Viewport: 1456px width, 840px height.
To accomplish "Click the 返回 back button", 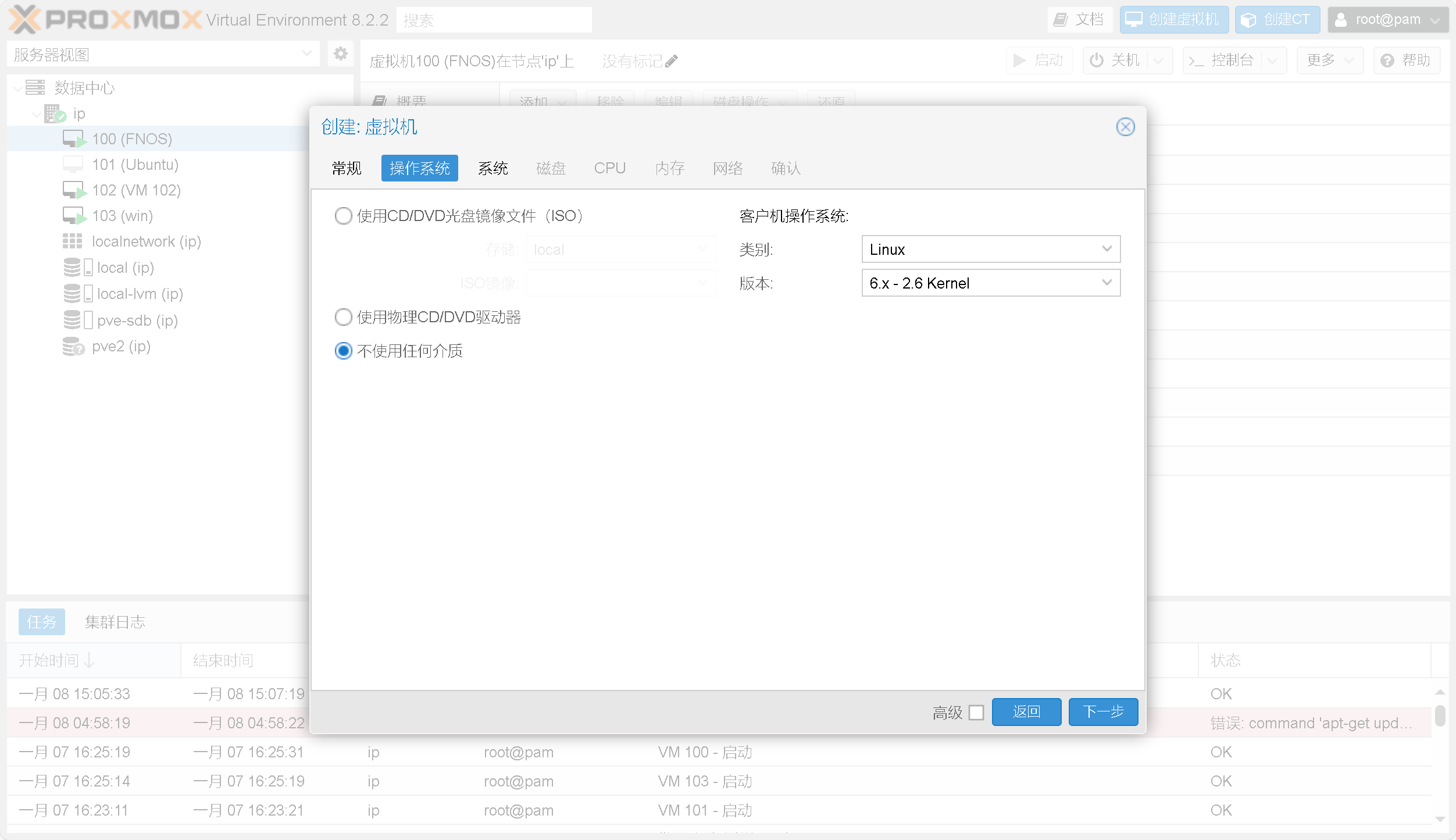I will [1026, 712].
